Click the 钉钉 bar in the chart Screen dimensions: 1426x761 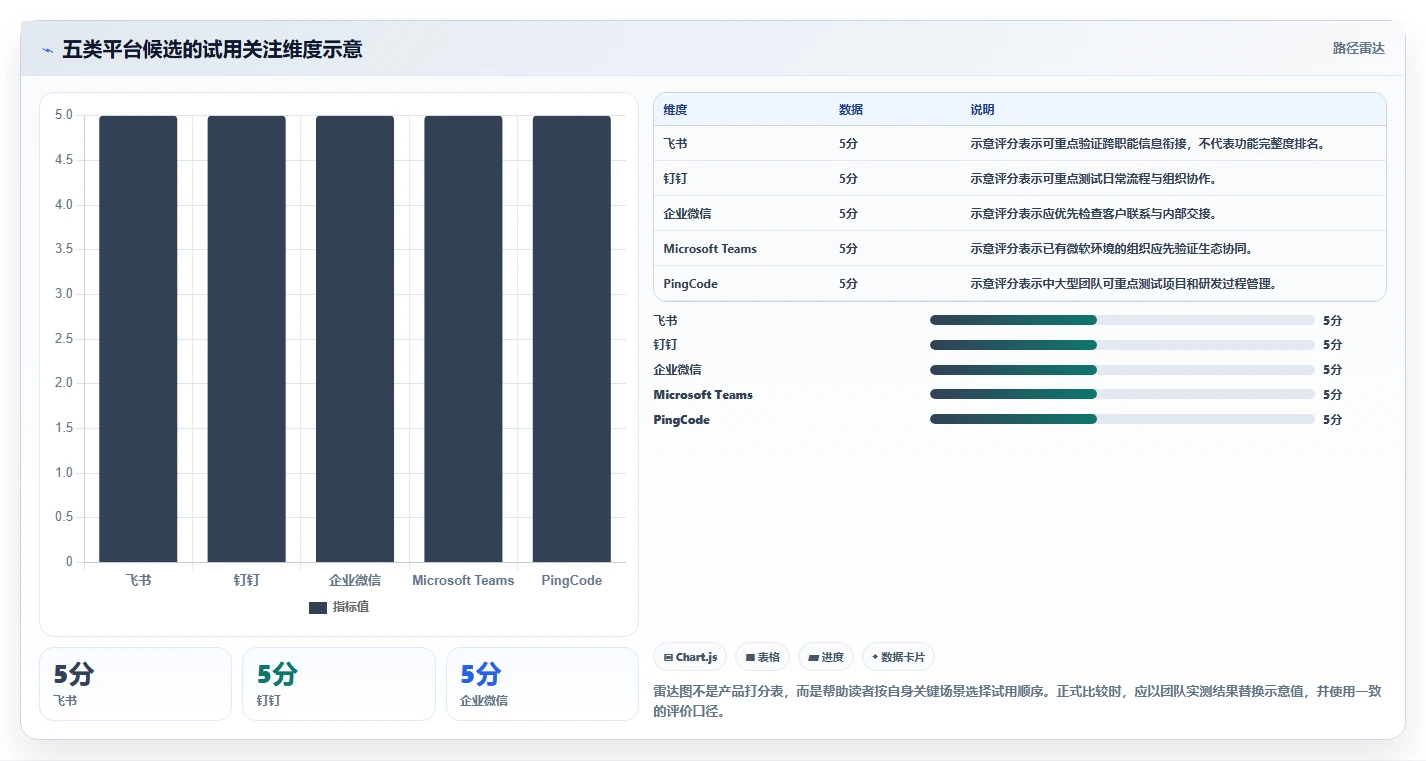click(246, 339)
